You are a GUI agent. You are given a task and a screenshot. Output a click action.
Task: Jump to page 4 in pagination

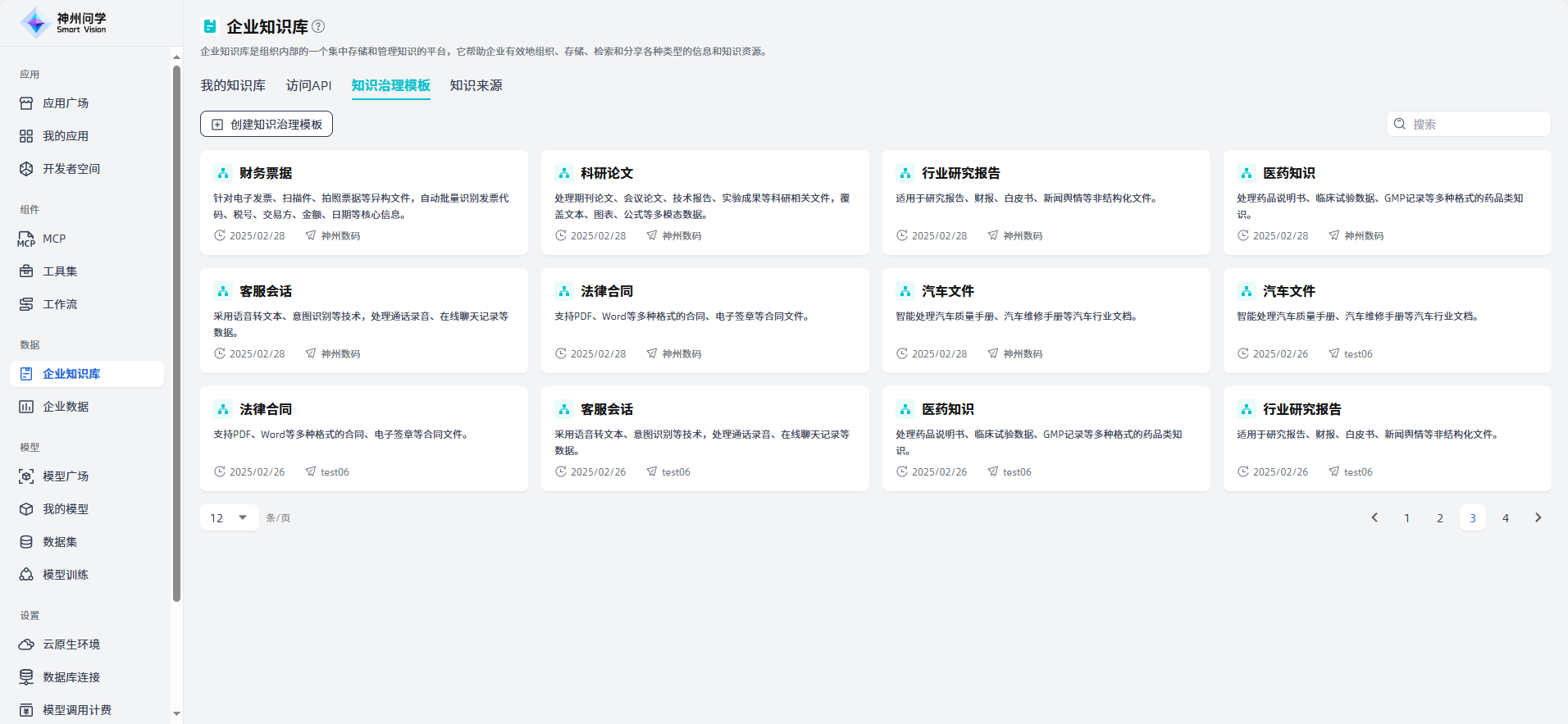1505,517
